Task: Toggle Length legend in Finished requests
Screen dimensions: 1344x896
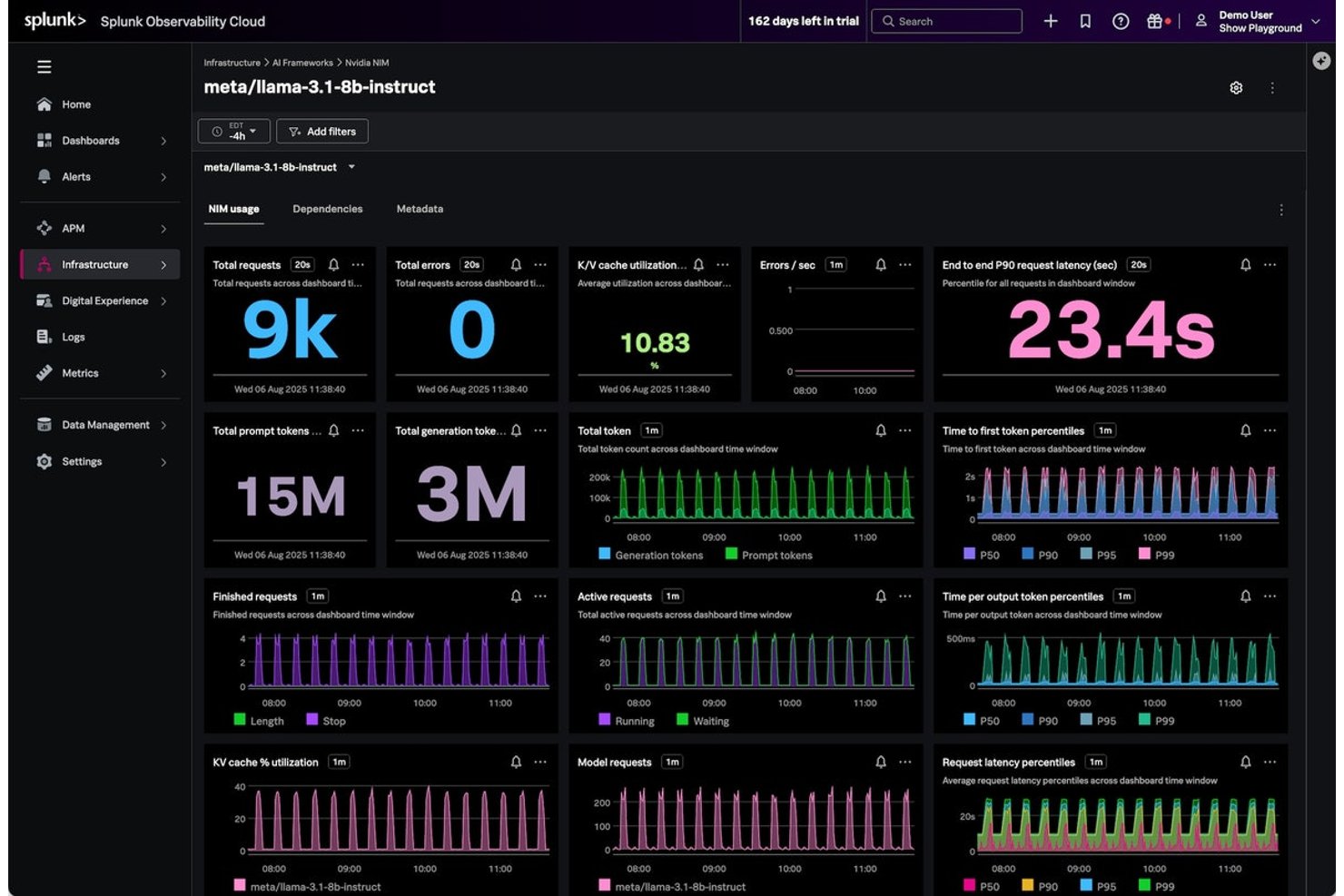Action: [259, 721]
